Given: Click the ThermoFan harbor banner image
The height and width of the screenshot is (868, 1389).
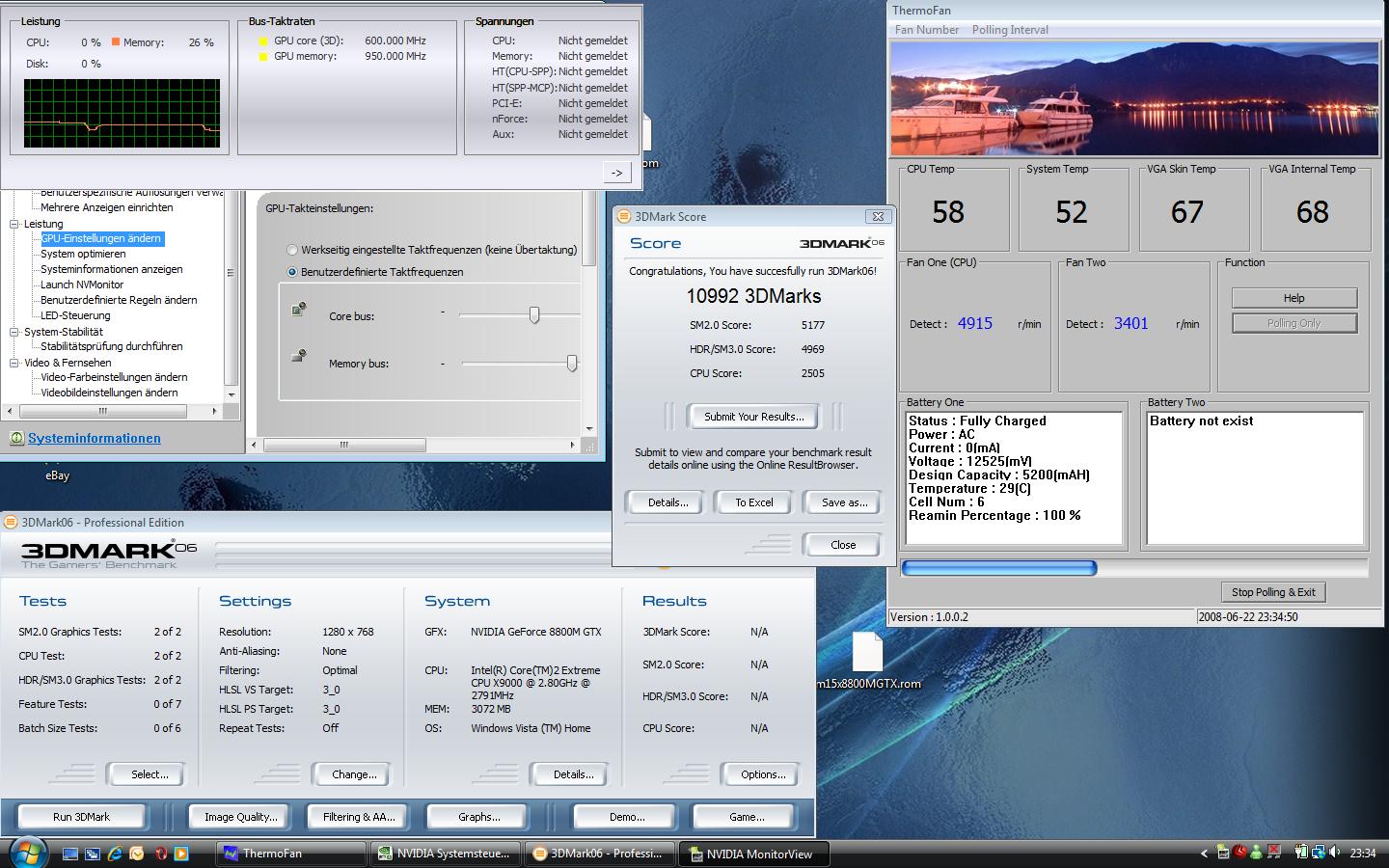Looking at the screenshot, I should coord(1134,98).
